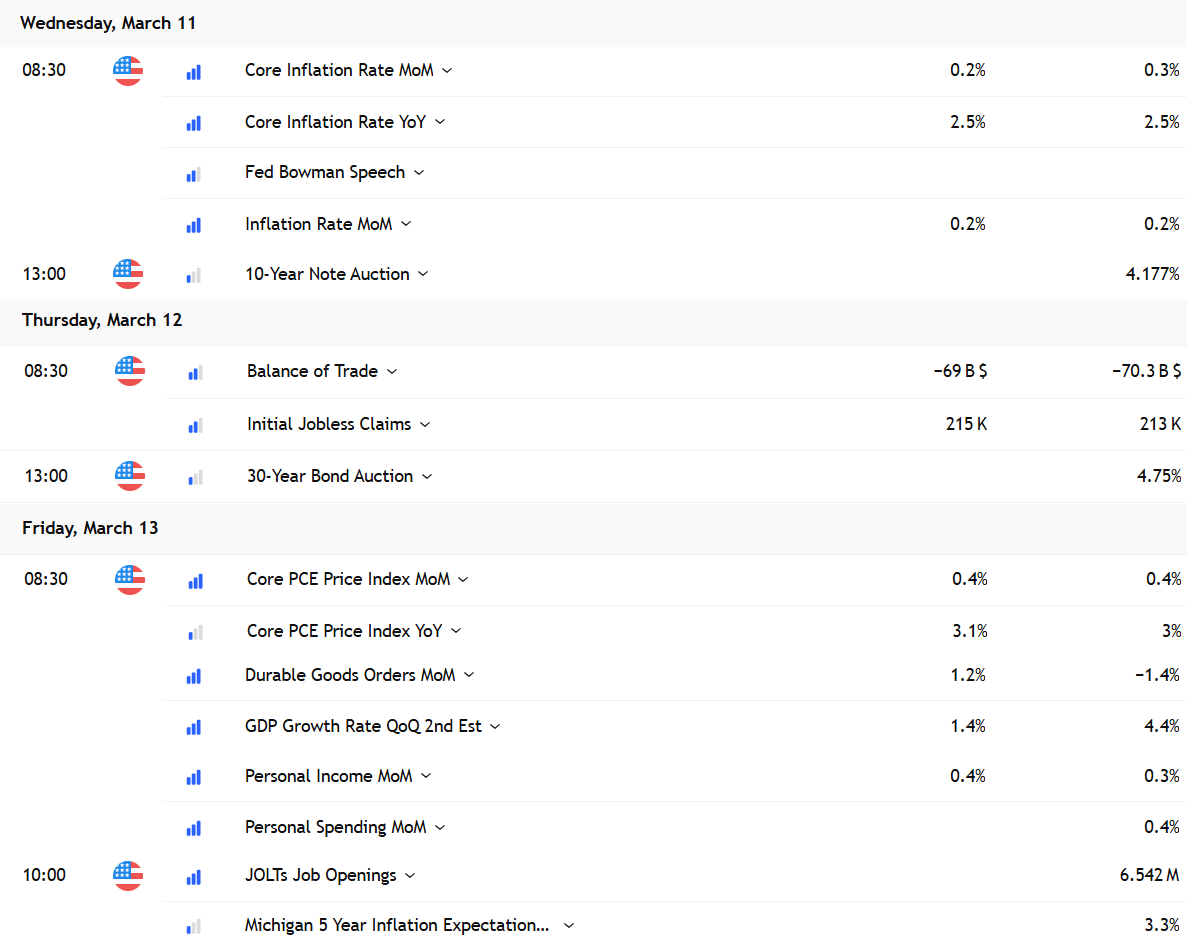This screenshot has width=1187, height=949.
Task: Click US flag icon beside 10-Year Note Auction
Action: click(128, 274)
